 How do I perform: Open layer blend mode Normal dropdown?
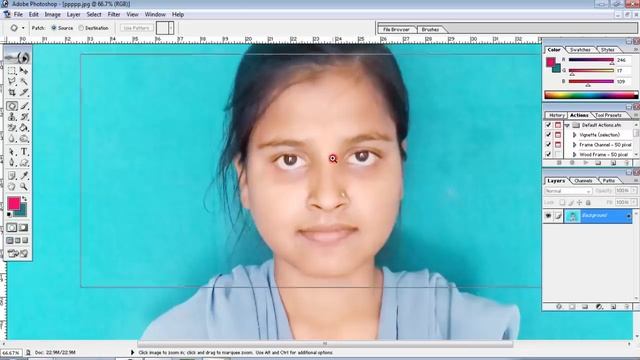[x=568, y=191]
